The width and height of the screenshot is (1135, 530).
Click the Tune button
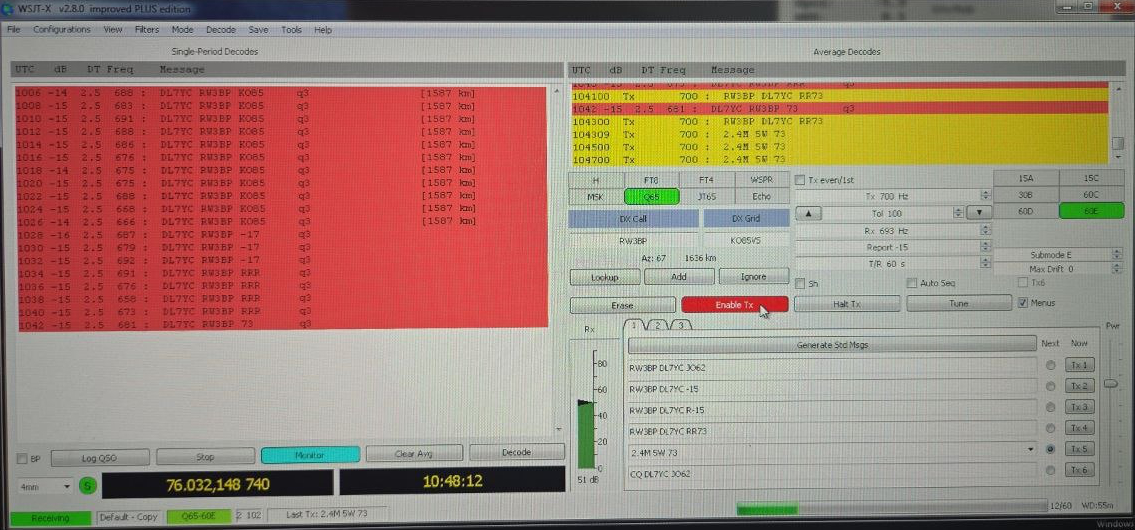coord(958,303)
